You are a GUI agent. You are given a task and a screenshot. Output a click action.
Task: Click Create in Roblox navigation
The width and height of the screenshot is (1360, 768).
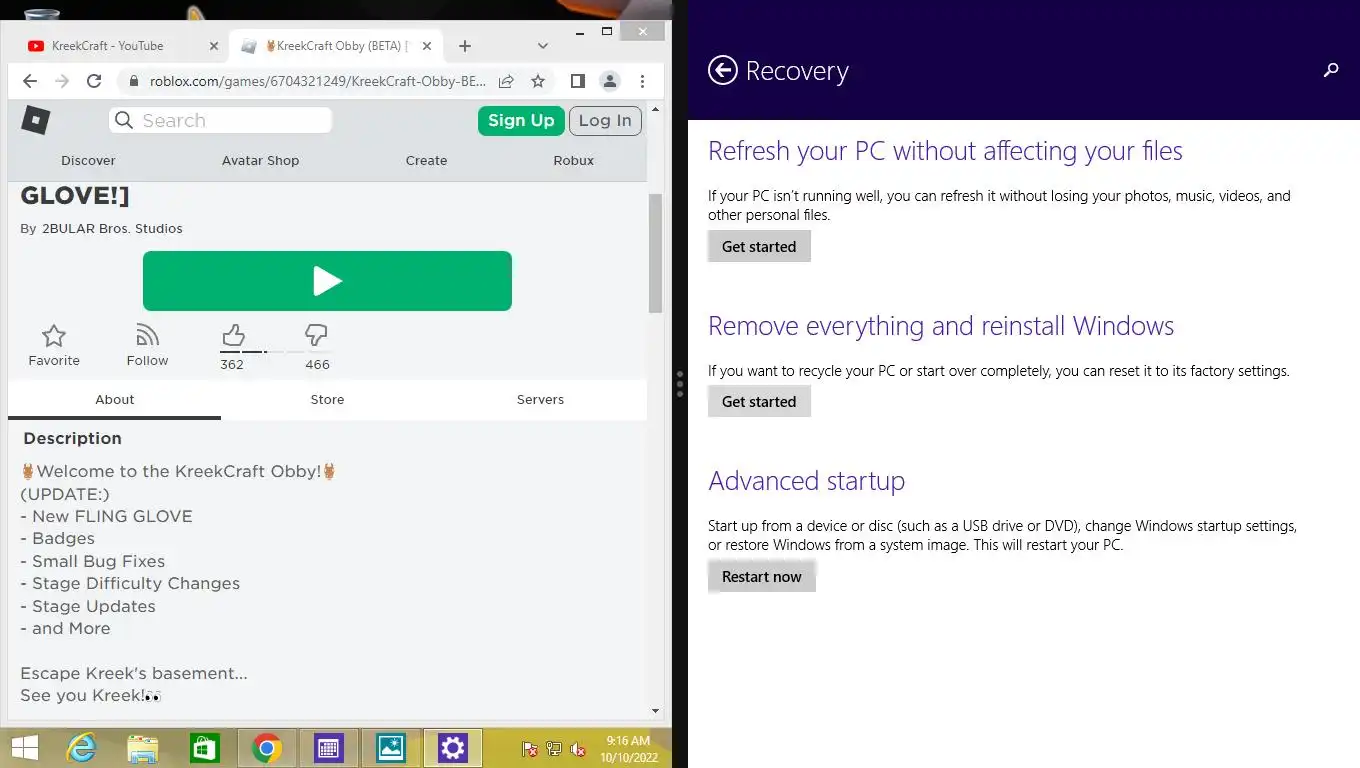pyautogui.click(x=426, y=160)
